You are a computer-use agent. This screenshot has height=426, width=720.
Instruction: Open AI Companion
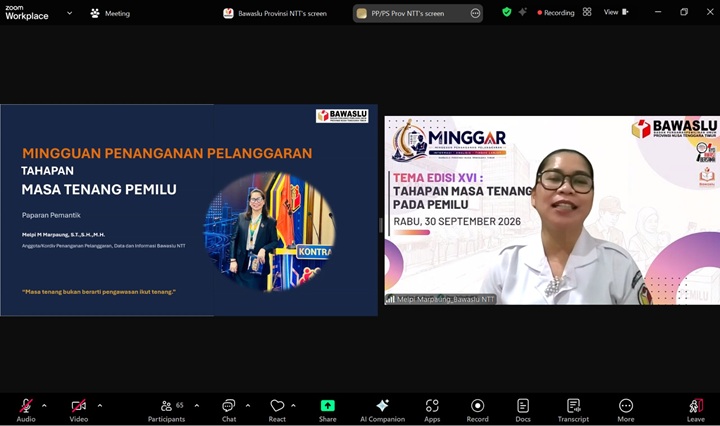(382, 410)
